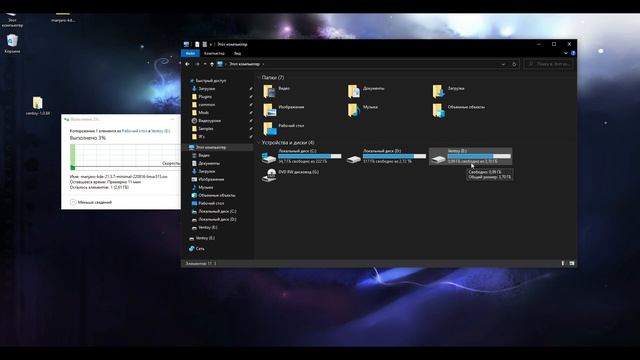Collapse details with Меньше сведений
This screenshot has height=360, width=640.
click(91, 202)
